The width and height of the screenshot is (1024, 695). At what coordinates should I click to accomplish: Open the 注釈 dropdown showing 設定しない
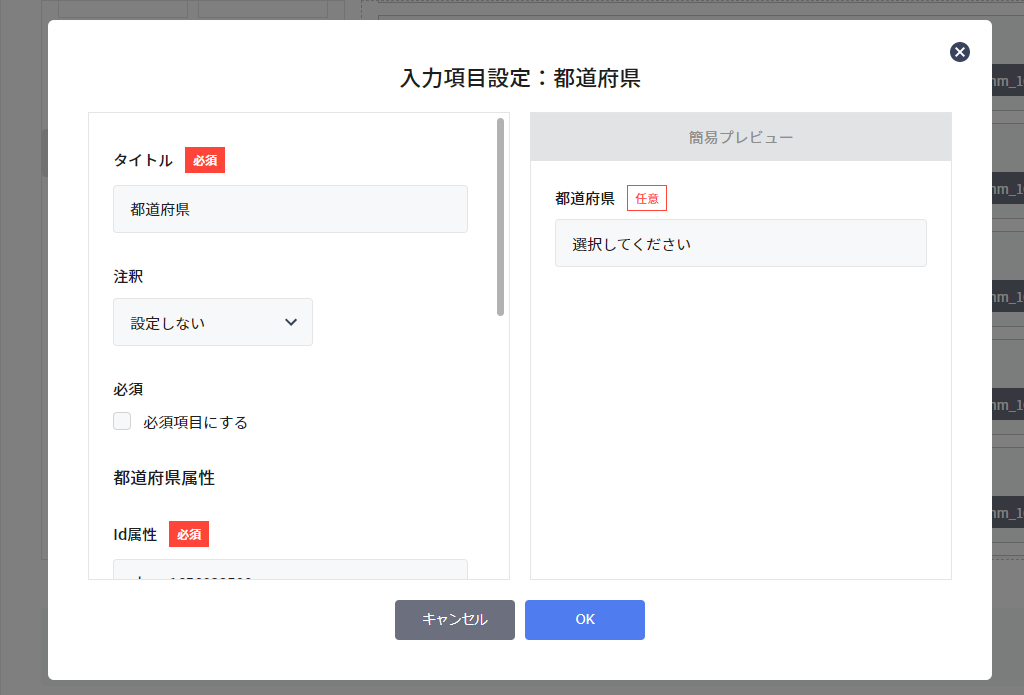pos(212,323)
